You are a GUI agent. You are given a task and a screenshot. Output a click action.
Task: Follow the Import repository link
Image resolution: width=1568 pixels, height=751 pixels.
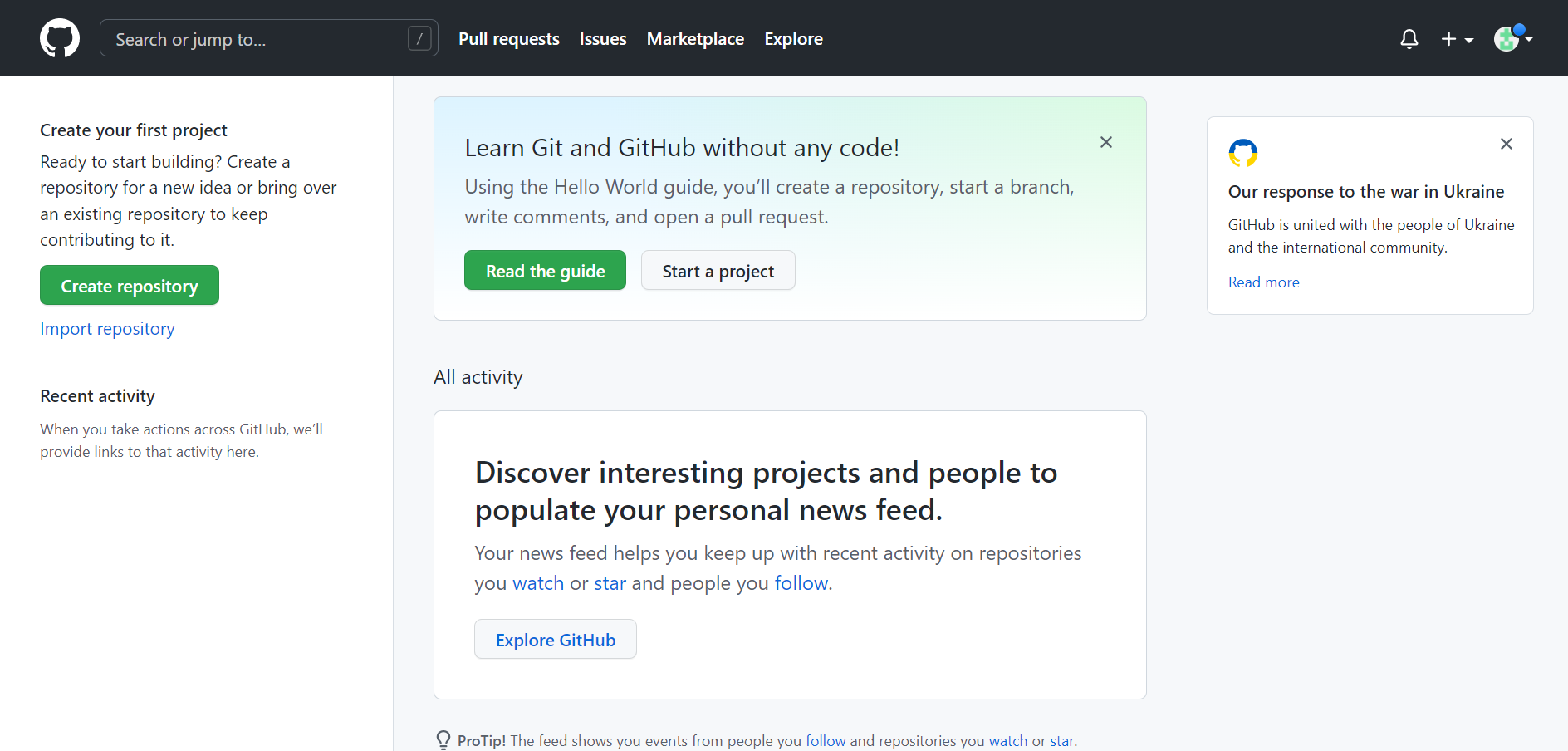tap(107, 329)
